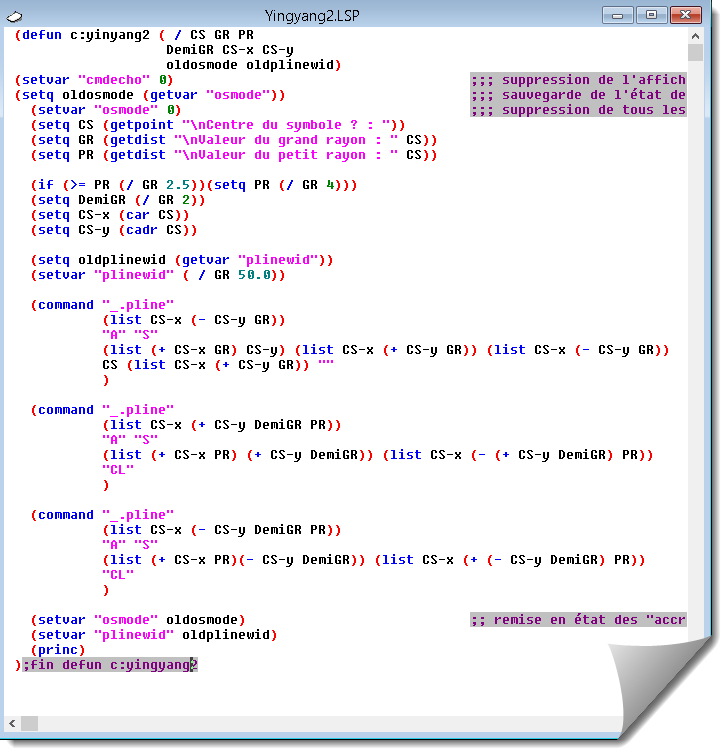This screenshot has height=755, width=727.
Task: Minimize the Yingyang2.LSP editor window
Action: point(619,14)
